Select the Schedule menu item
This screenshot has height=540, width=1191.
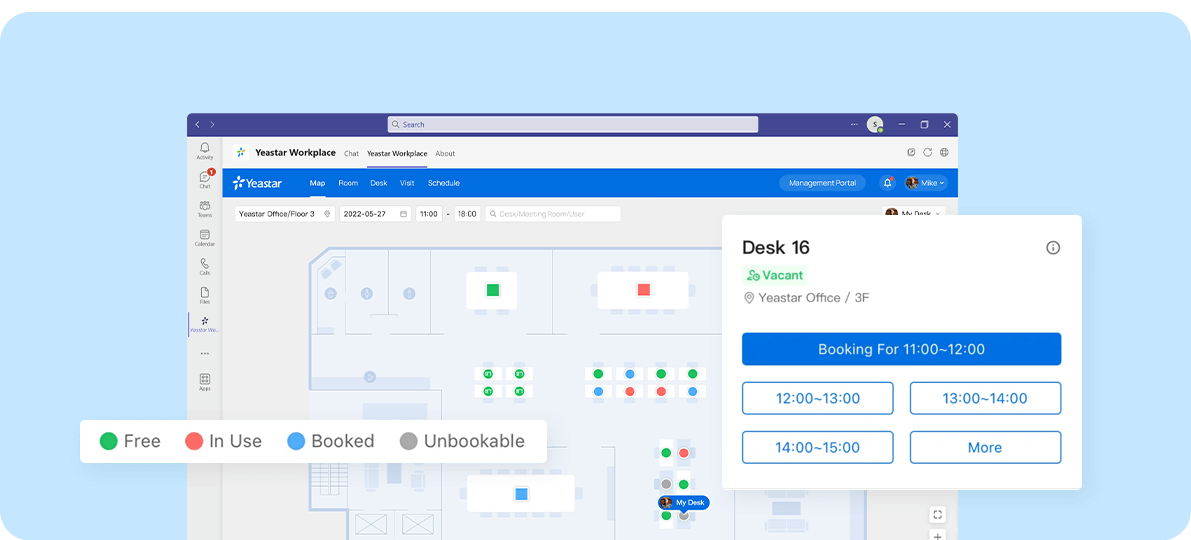point(444,183)
